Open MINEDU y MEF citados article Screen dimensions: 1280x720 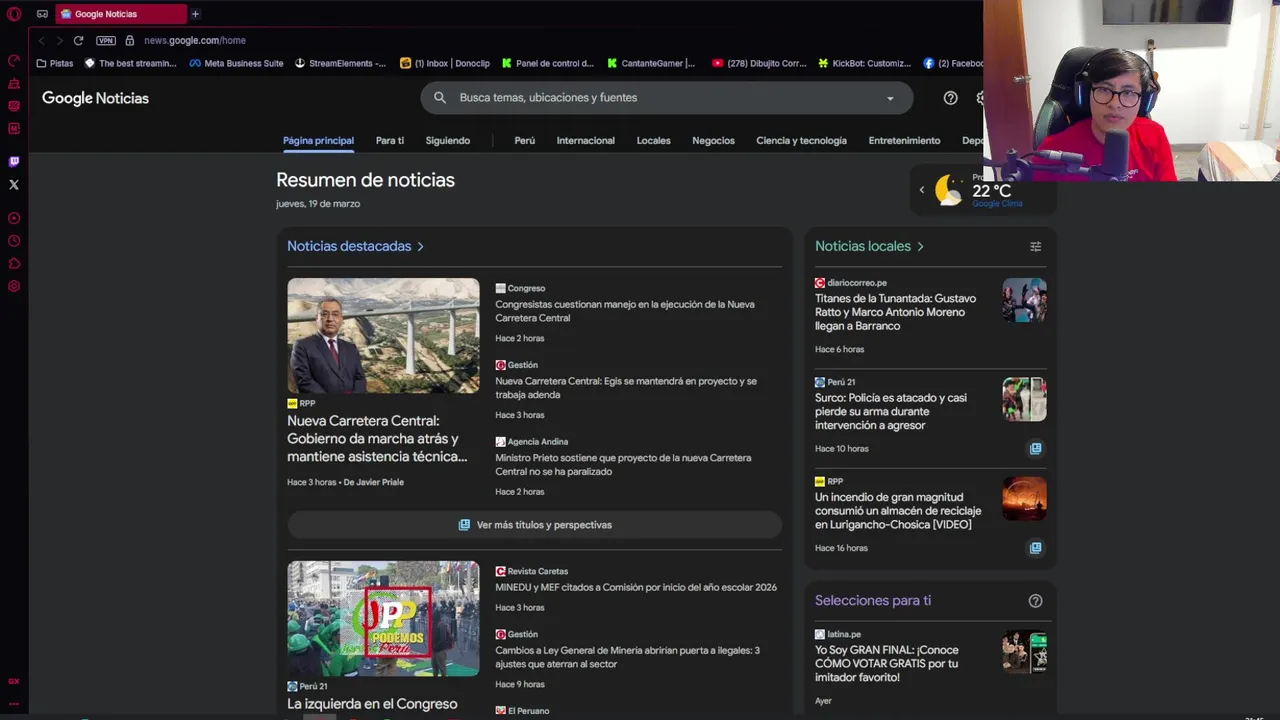[636, 587]
